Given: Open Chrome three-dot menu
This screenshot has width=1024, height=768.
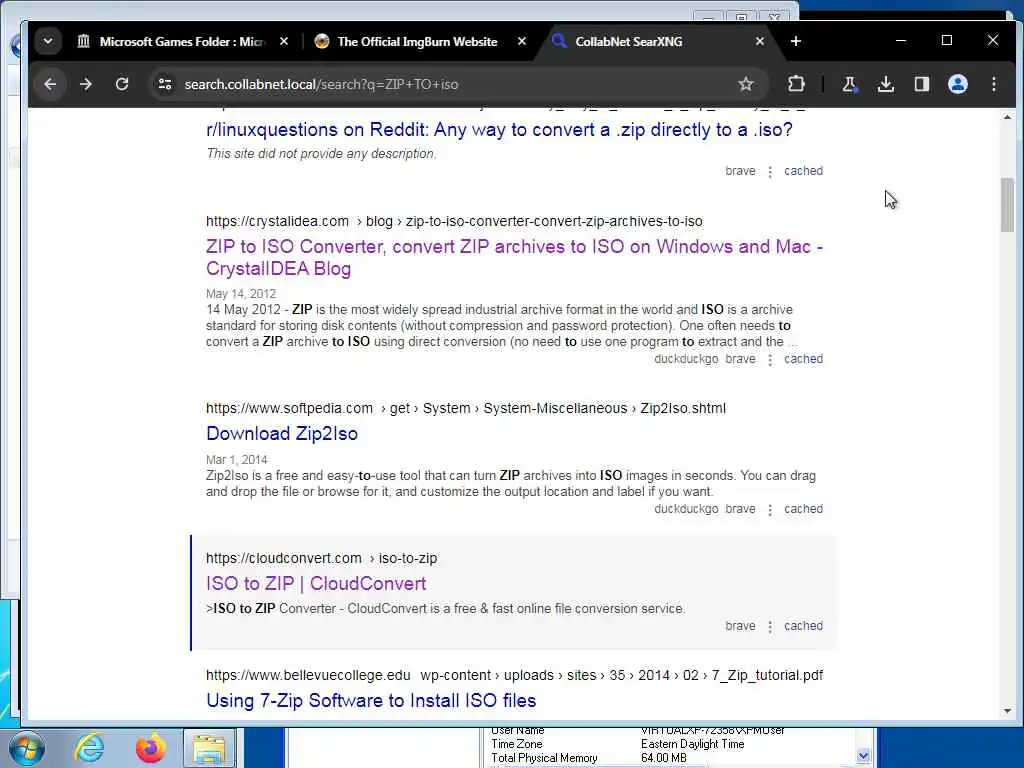Looking at the screenshot, I should pos(993,84).
